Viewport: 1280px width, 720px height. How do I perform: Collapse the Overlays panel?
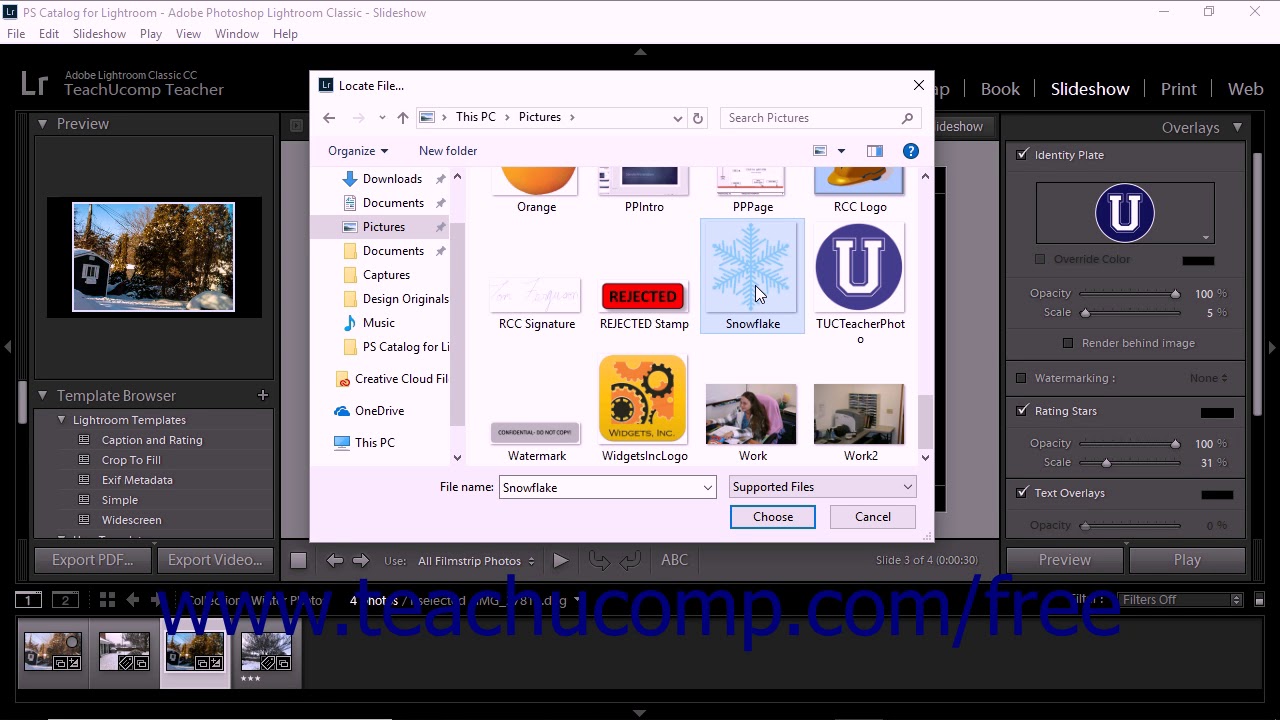(1237, 127)
